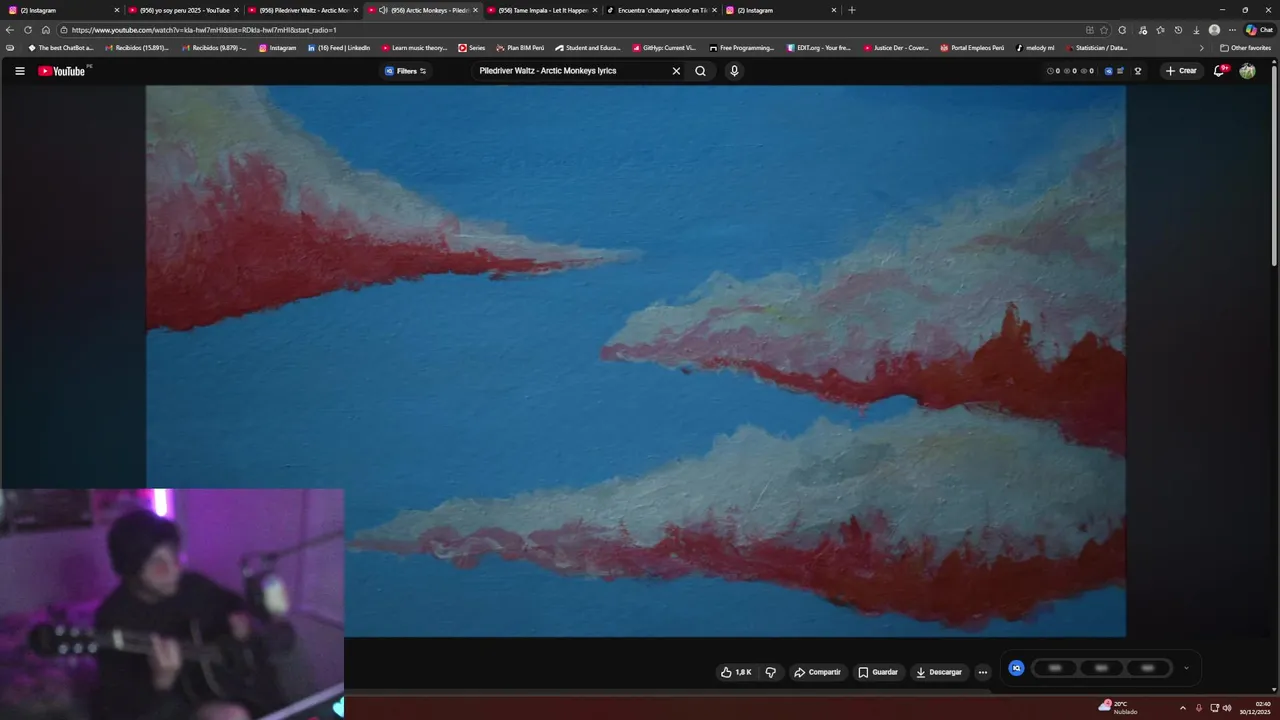Switch to the Piledriver Waltz - Arctic Monkeys tab
This screenshot has height=720, width=1280.
point(302,10)
